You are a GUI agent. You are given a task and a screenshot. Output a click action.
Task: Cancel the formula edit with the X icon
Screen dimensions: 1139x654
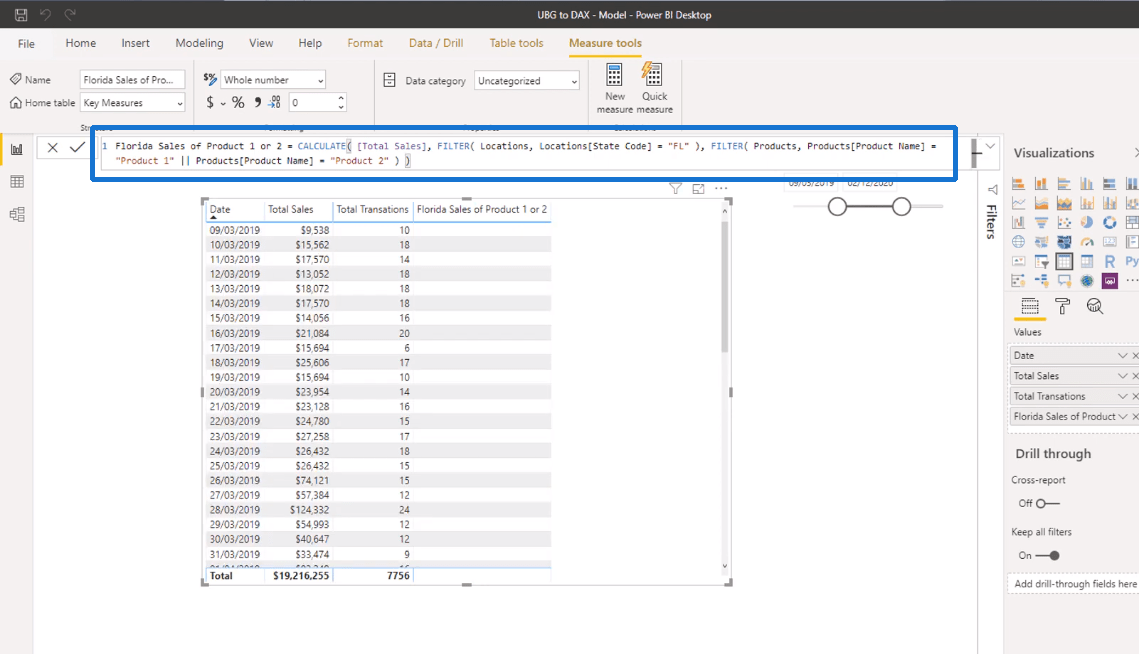click(52, 148)
